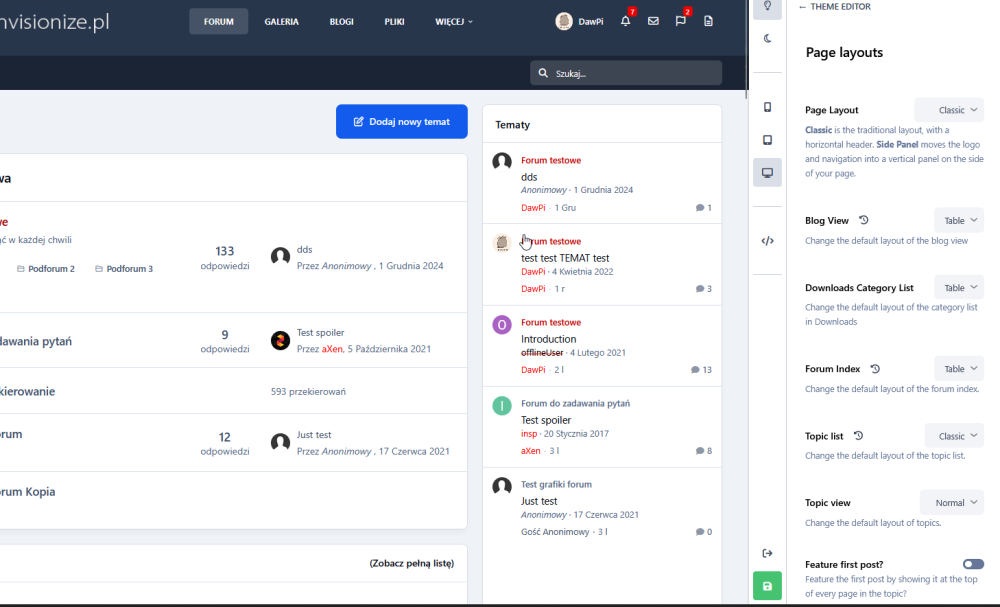Screen dimensions: 1000x607
Task: Open Topic view dropdown
Action: (952, 503)
